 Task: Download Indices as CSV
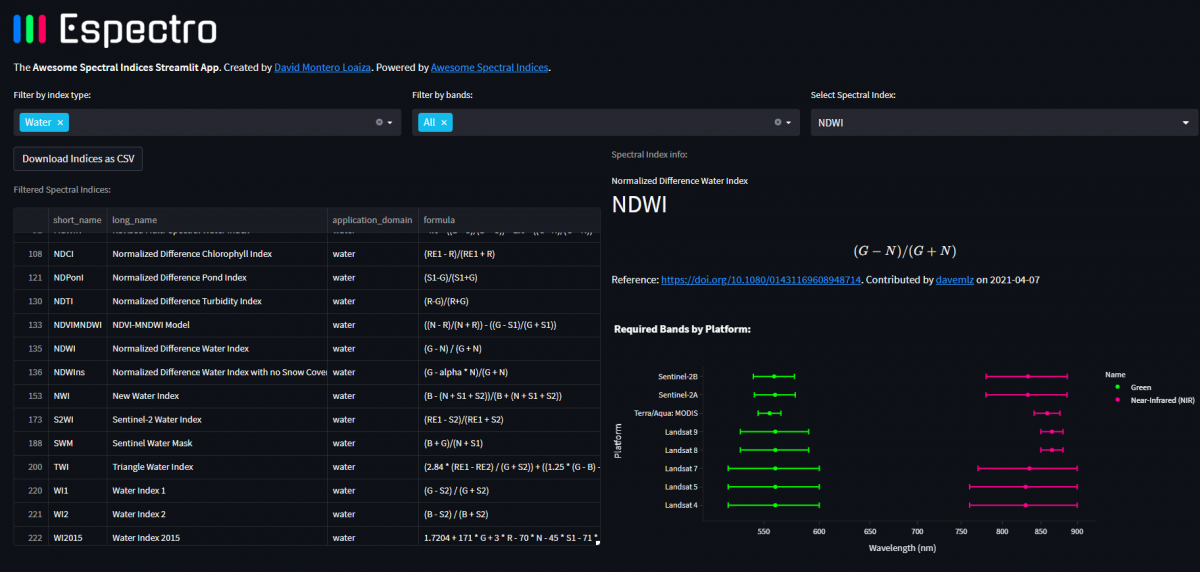pos(78,159)
